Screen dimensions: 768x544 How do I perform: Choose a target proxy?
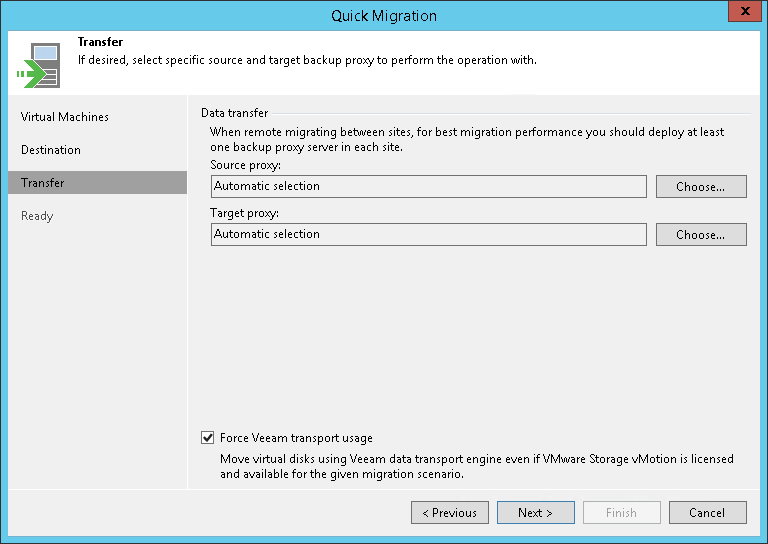point(700,235)
